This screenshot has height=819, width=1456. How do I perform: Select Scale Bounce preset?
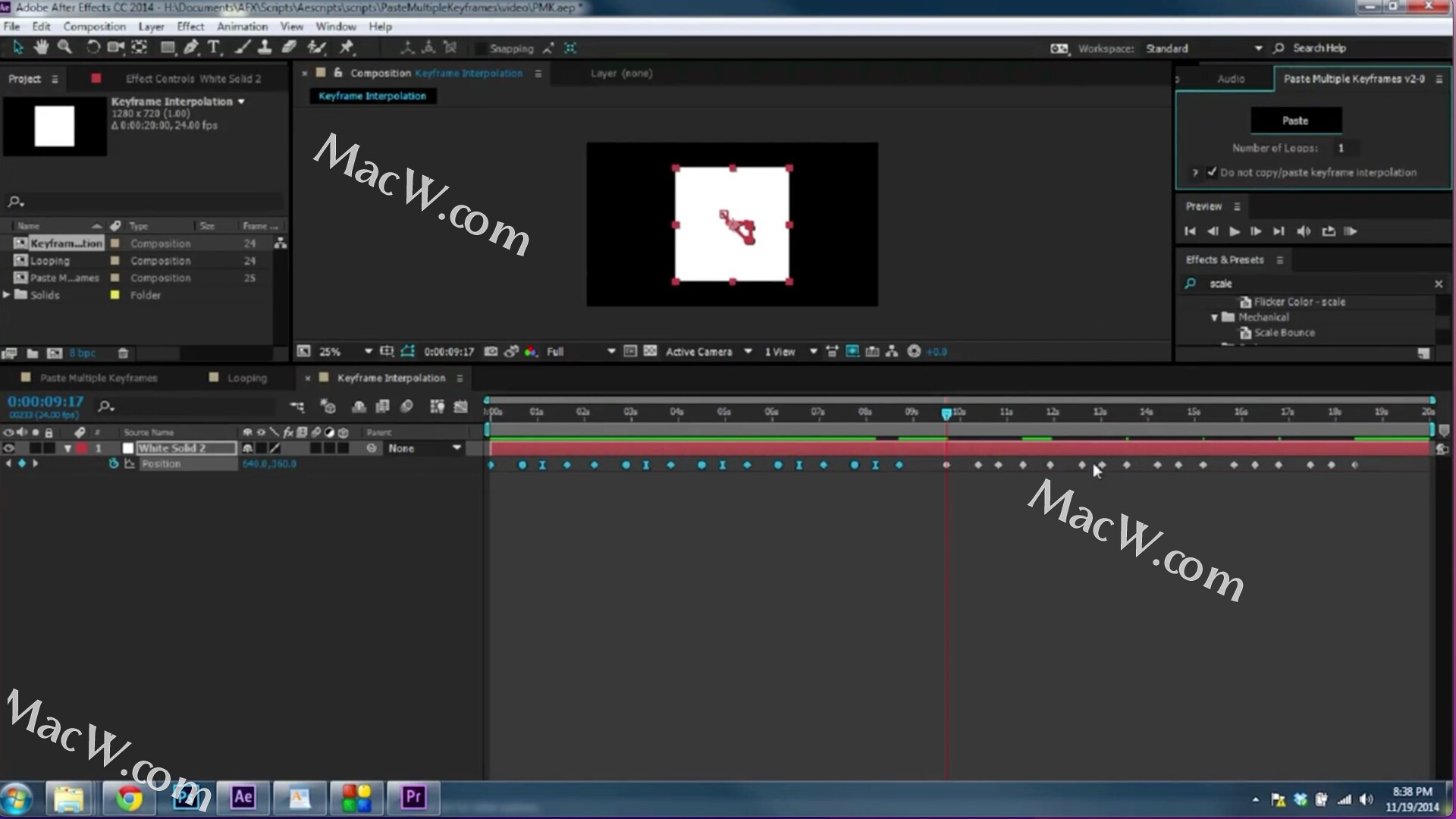[x=1284, y=333]
